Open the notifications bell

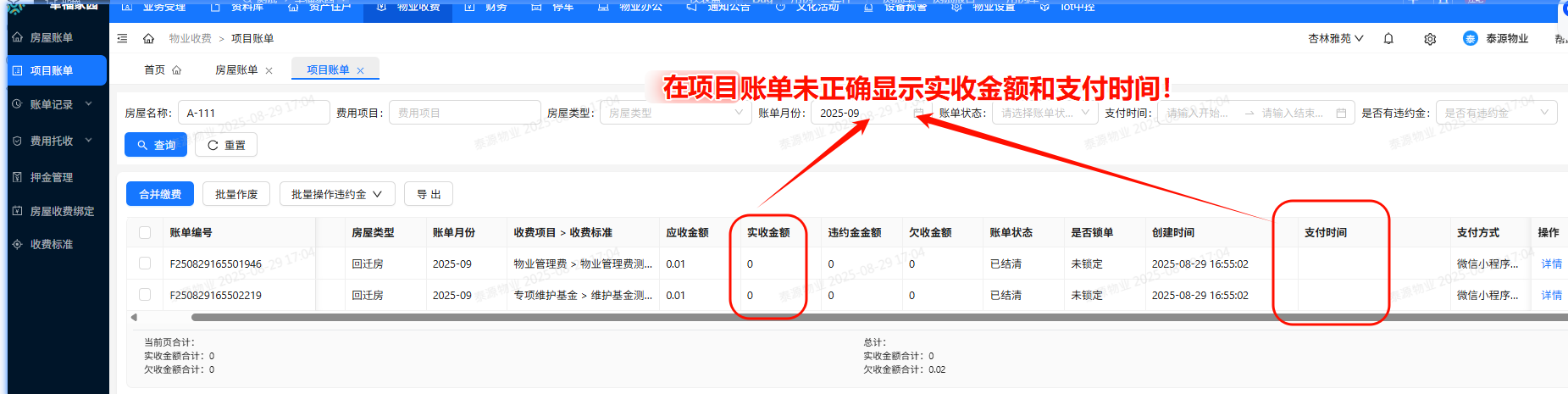[1388, 38]
